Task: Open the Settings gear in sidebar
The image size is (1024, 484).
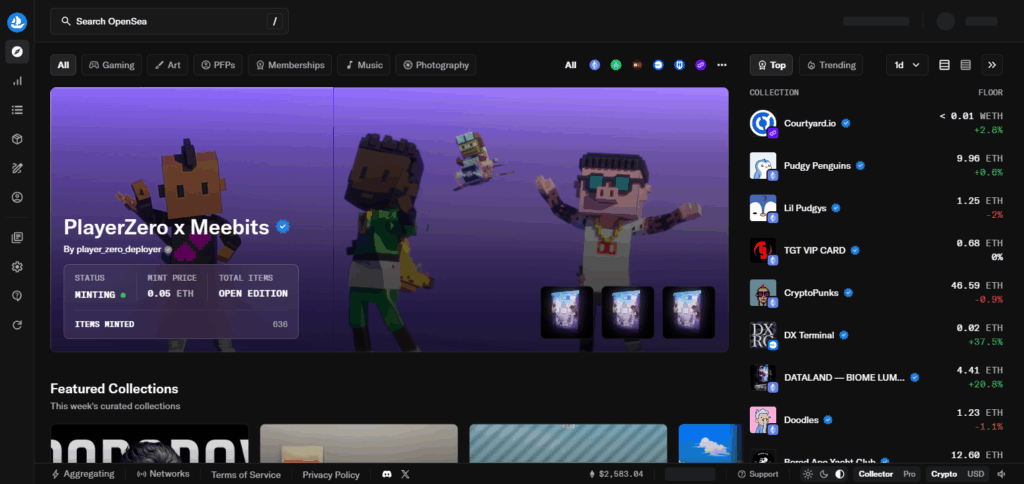Action: point(17,267)
